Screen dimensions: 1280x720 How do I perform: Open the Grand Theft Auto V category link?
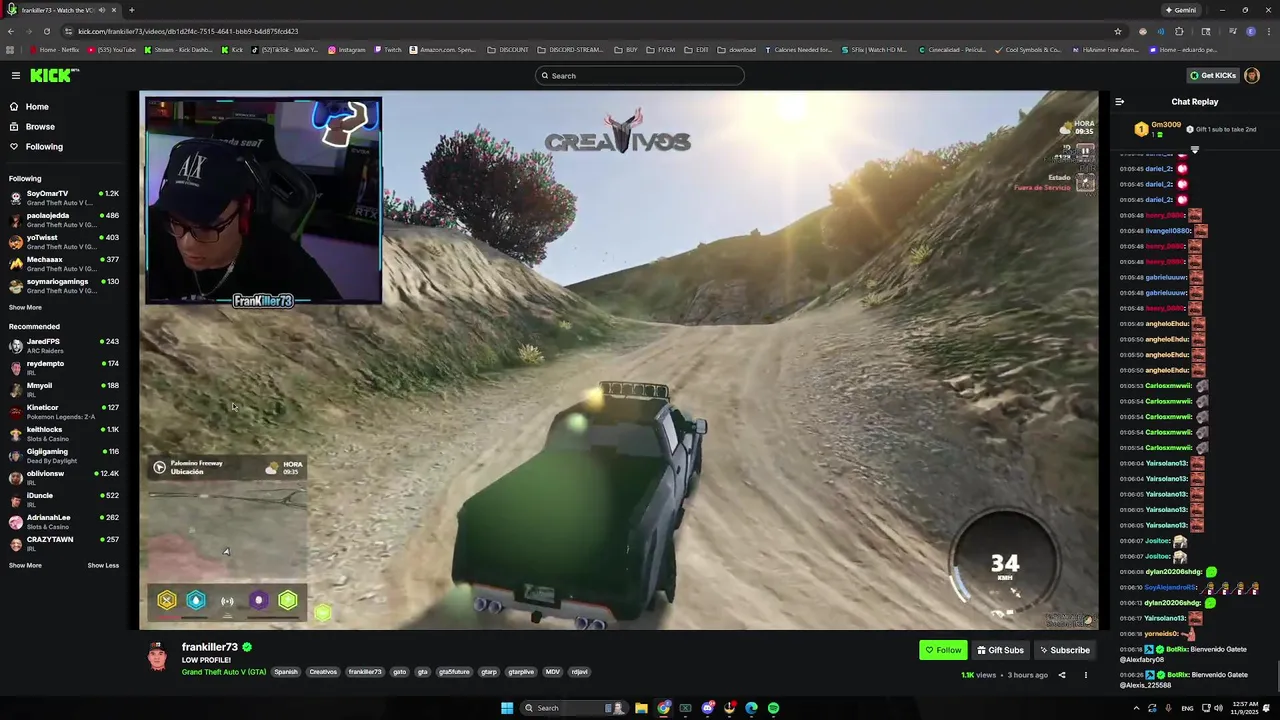coord(224,672)
